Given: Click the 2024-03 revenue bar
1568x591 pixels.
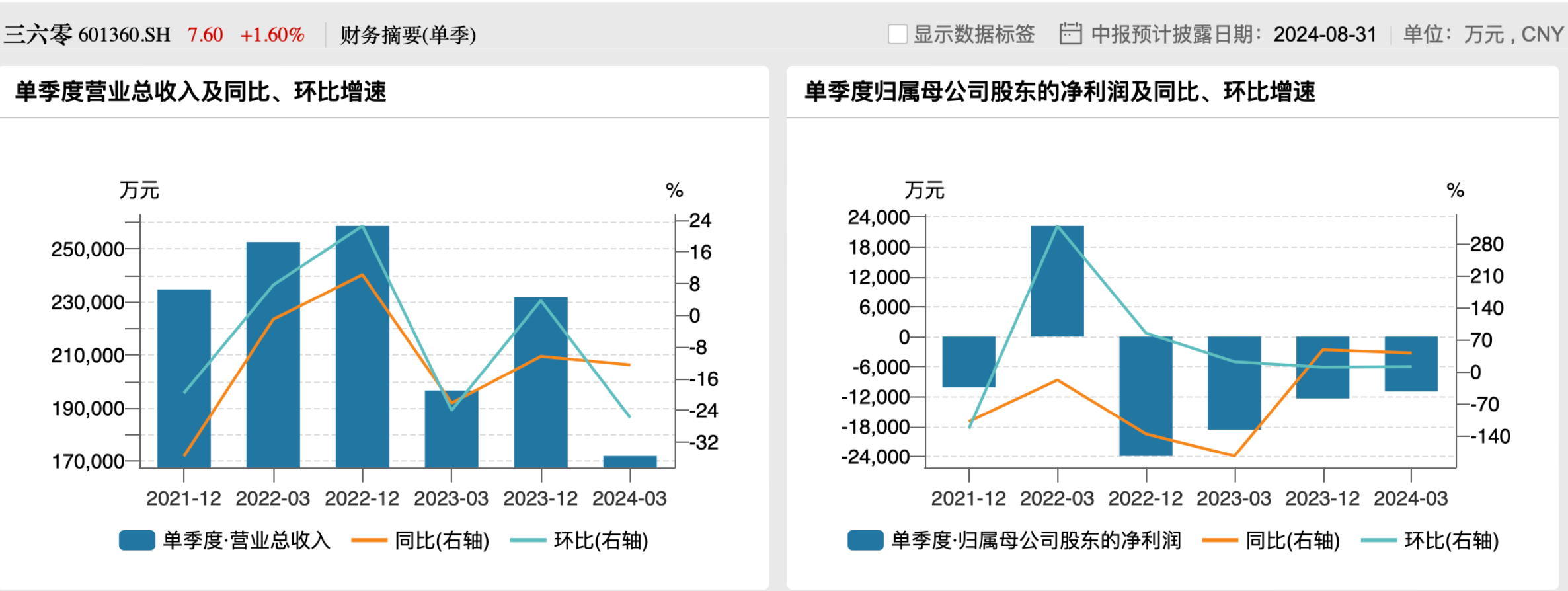Looking at the screenshot, I should (x=630, y=462).
